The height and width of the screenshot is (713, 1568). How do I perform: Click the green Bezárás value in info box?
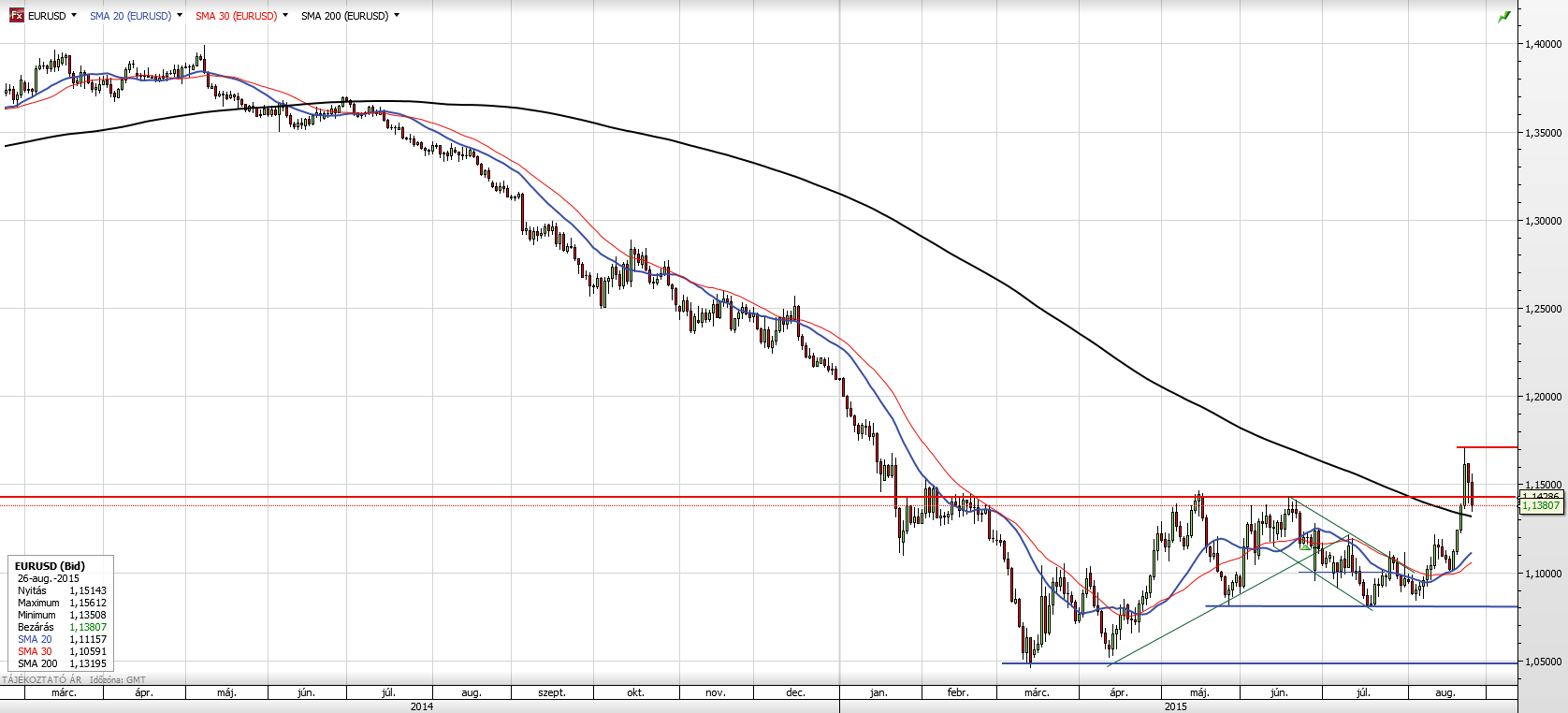(88, 627)
